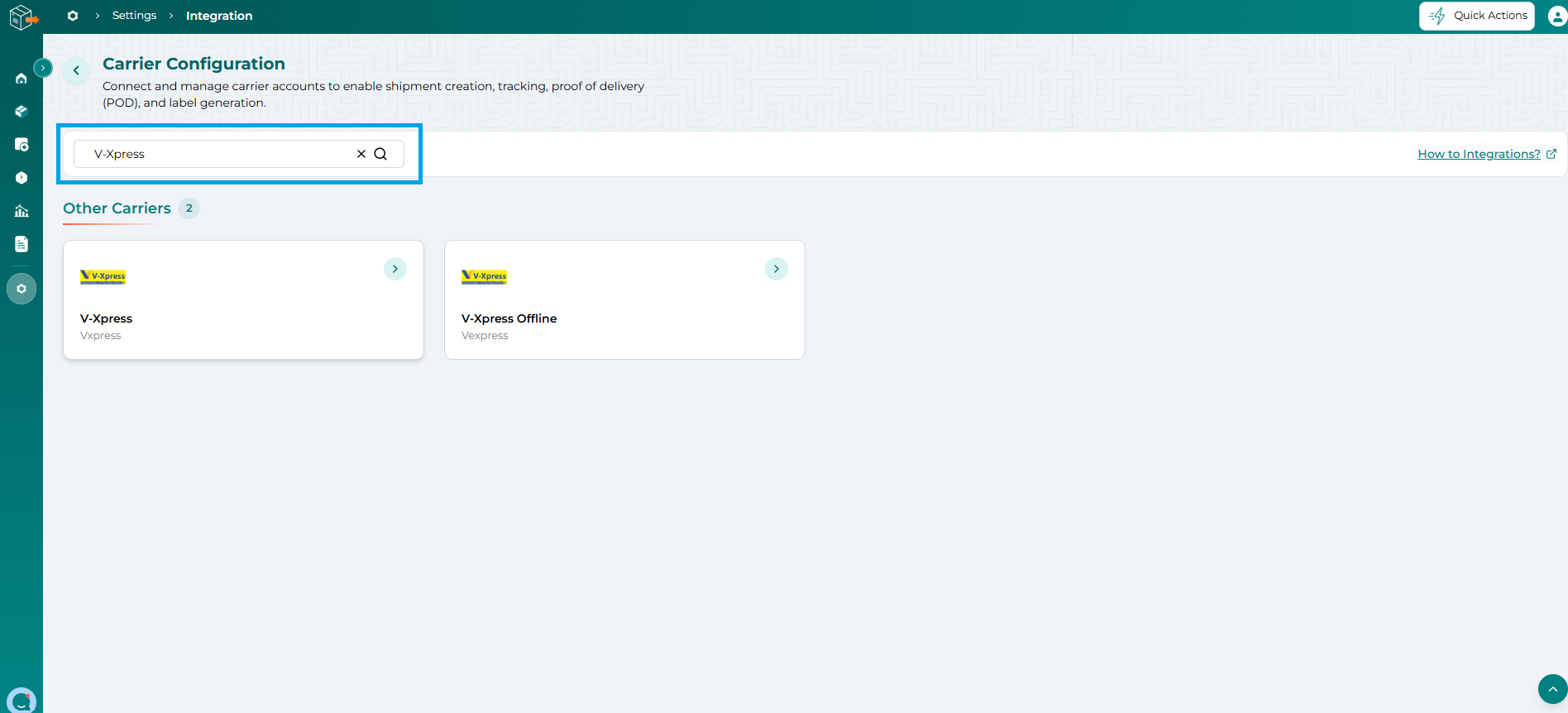Open How to Integrations? link
The height and width of the screenshot is (713, 1568).
[x=1487, y=154]
